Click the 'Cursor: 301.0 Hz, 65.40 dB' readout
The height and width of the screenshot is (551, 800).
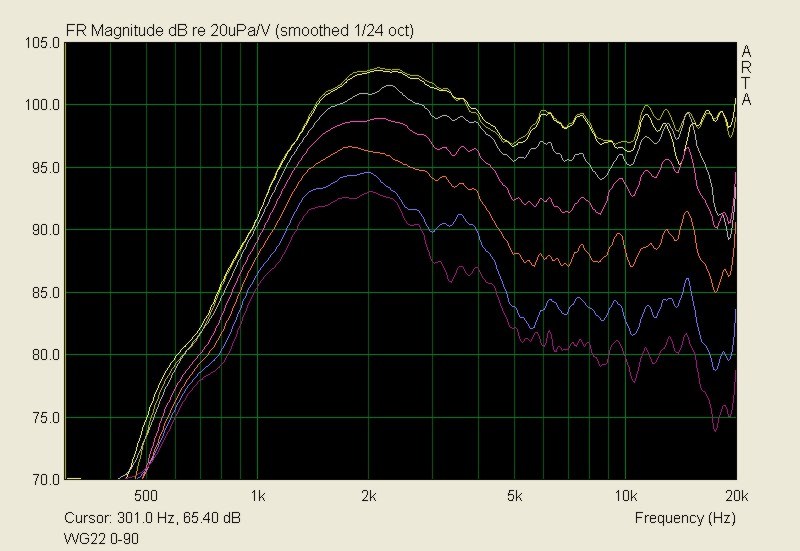152,518
